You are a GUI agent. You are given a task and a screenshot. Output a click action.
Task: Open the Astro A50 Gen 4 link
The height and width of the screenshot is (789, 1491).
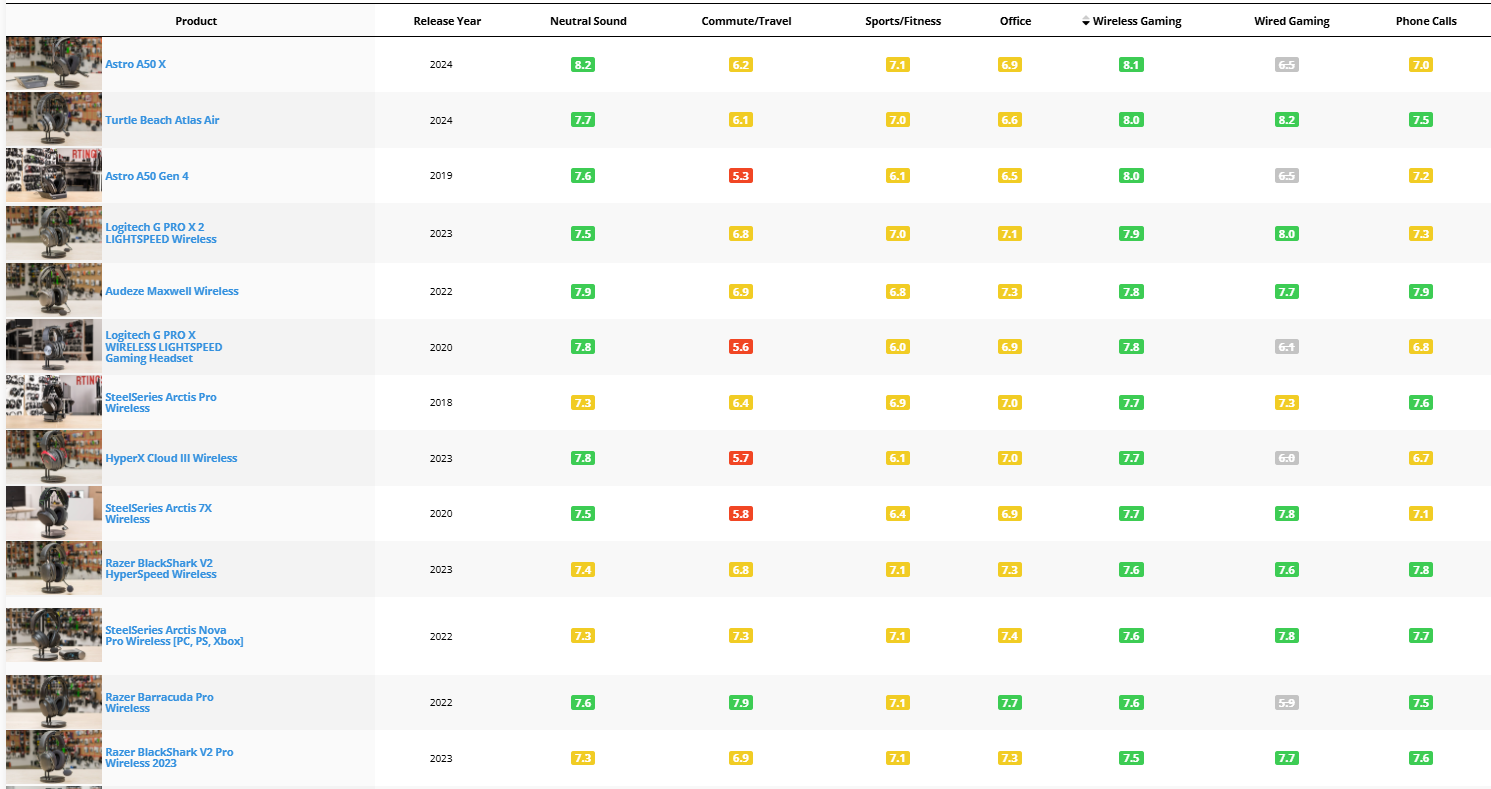pyautogui.click(x=147, y=176)
